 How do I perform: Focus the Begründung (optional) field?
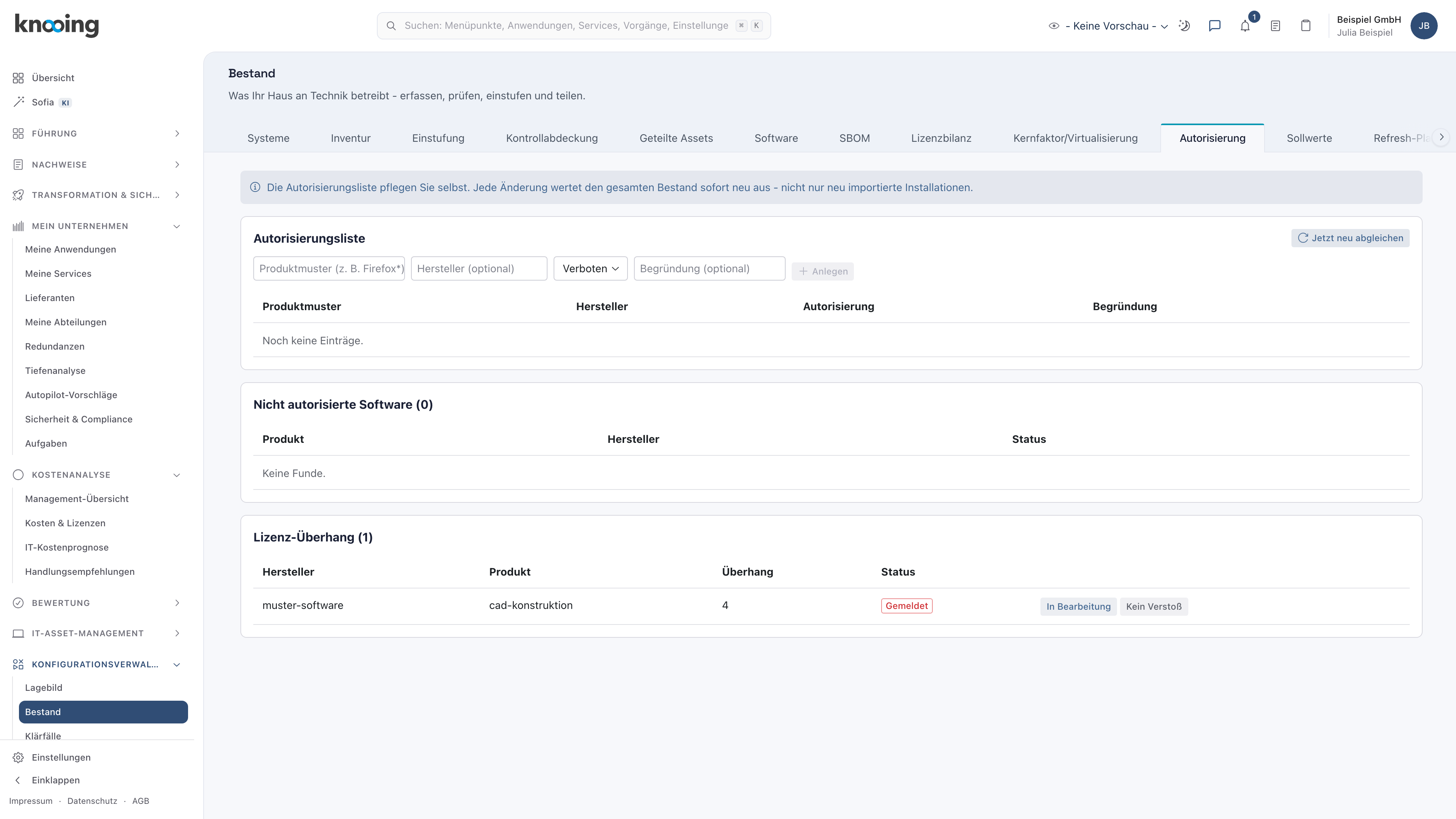709,268
